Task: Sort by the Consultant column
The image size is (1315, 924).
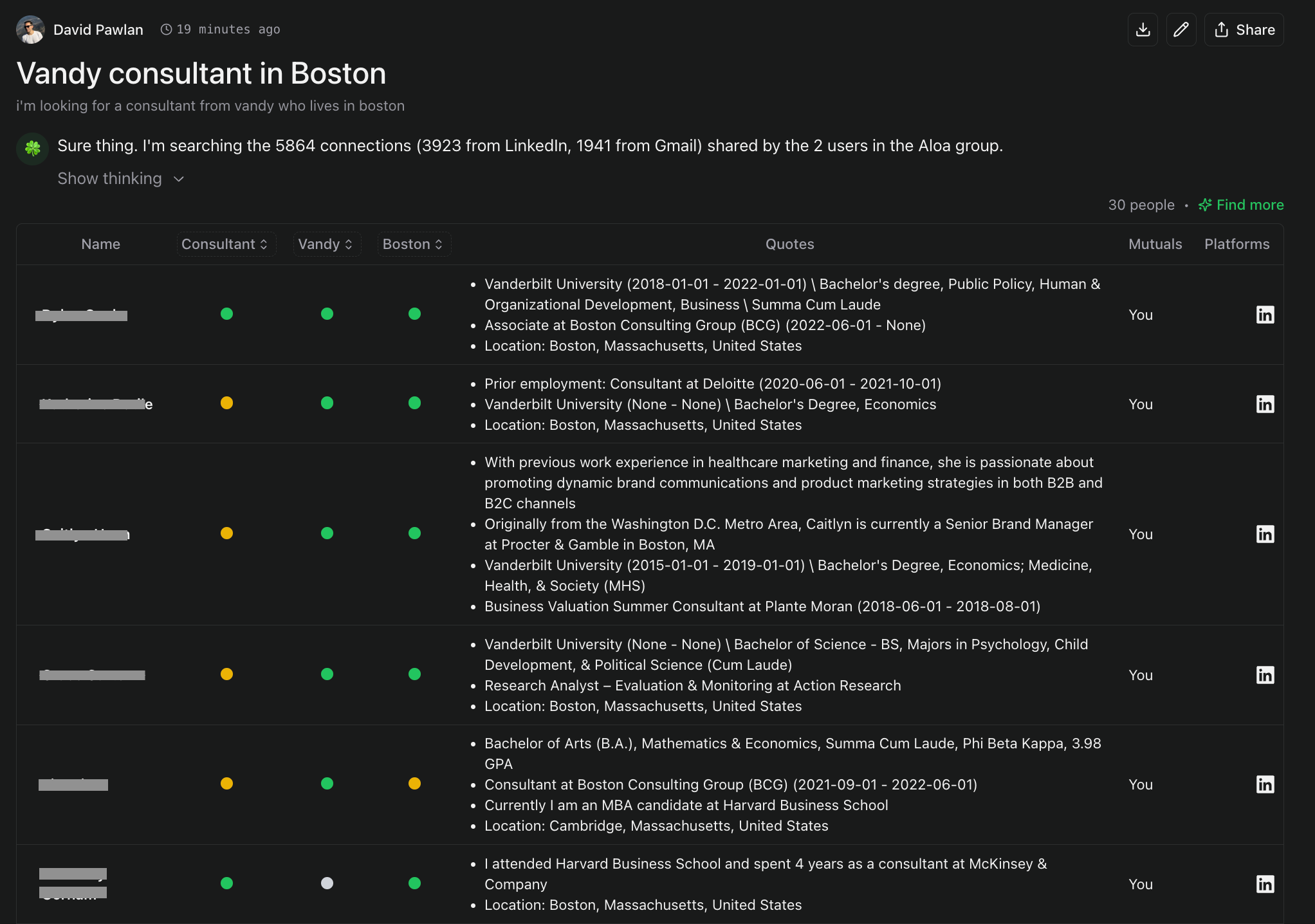Action: click(225, 245)
